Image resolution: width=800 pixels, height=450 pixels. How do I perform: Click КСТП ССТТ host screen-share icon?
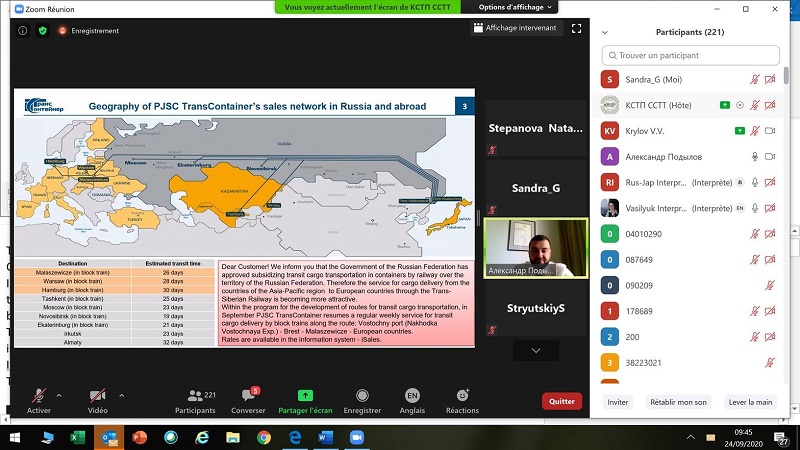[724, 105]
